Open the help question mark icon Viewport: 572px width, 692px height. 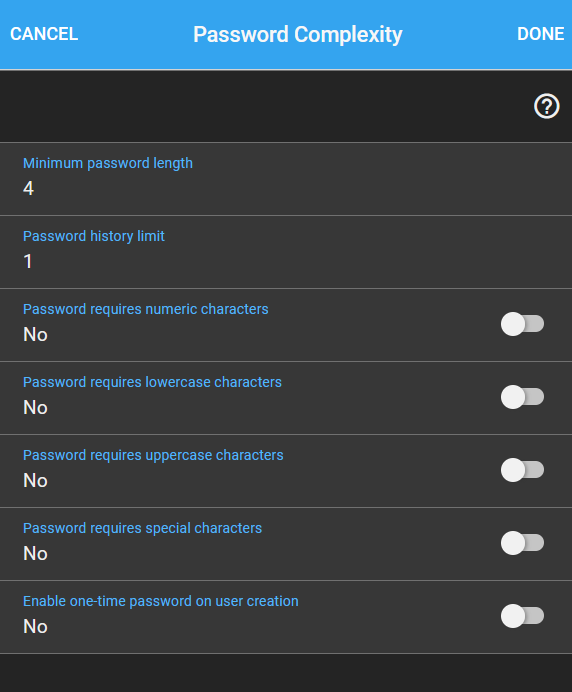coord(546,106)
